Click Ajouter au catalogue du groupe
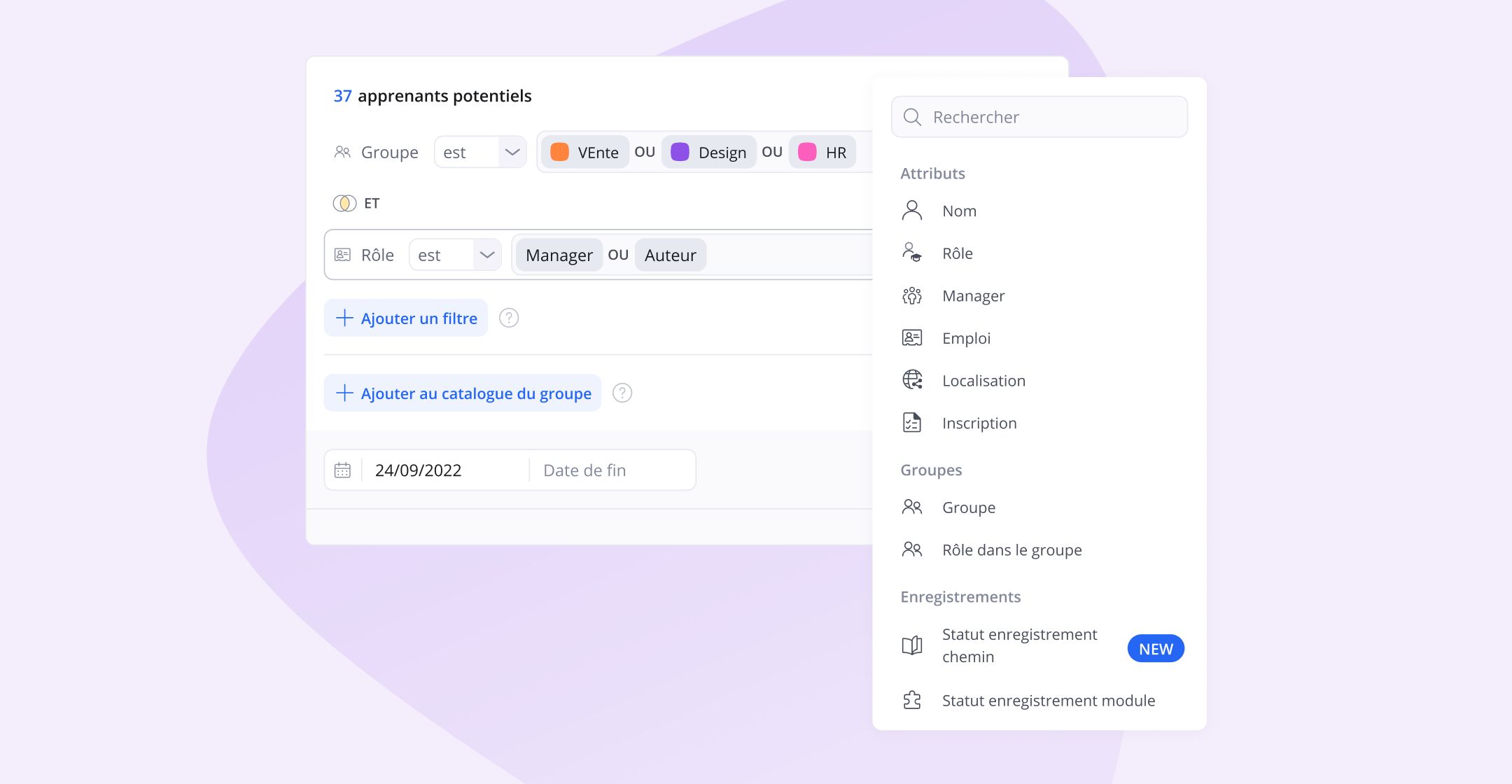 (x=463, y=393)
